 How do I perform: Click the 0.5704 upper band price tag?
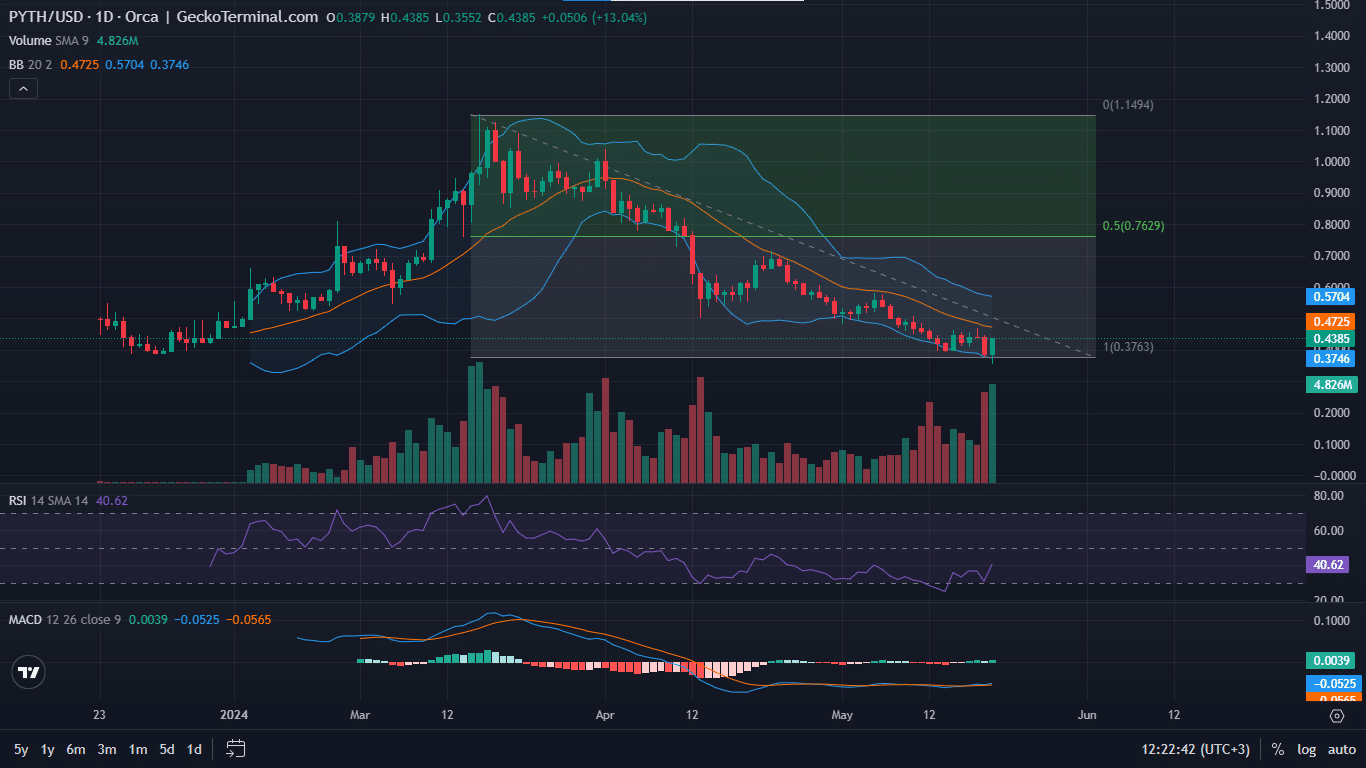click(1330, 297)
